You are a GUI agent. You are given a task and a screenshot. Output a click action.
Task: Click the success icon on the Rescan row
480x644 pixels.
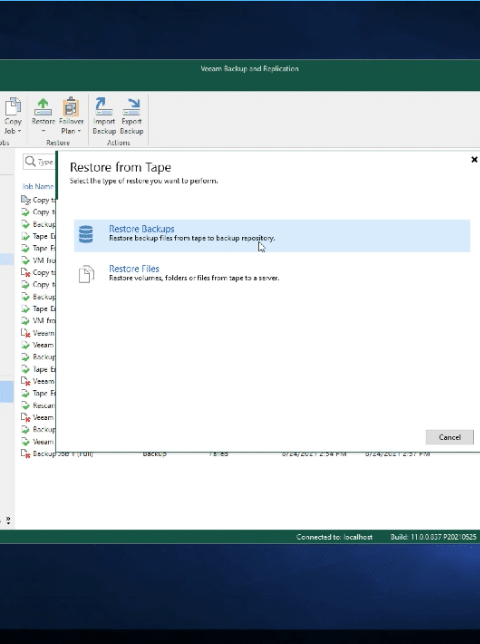(25, 406)
